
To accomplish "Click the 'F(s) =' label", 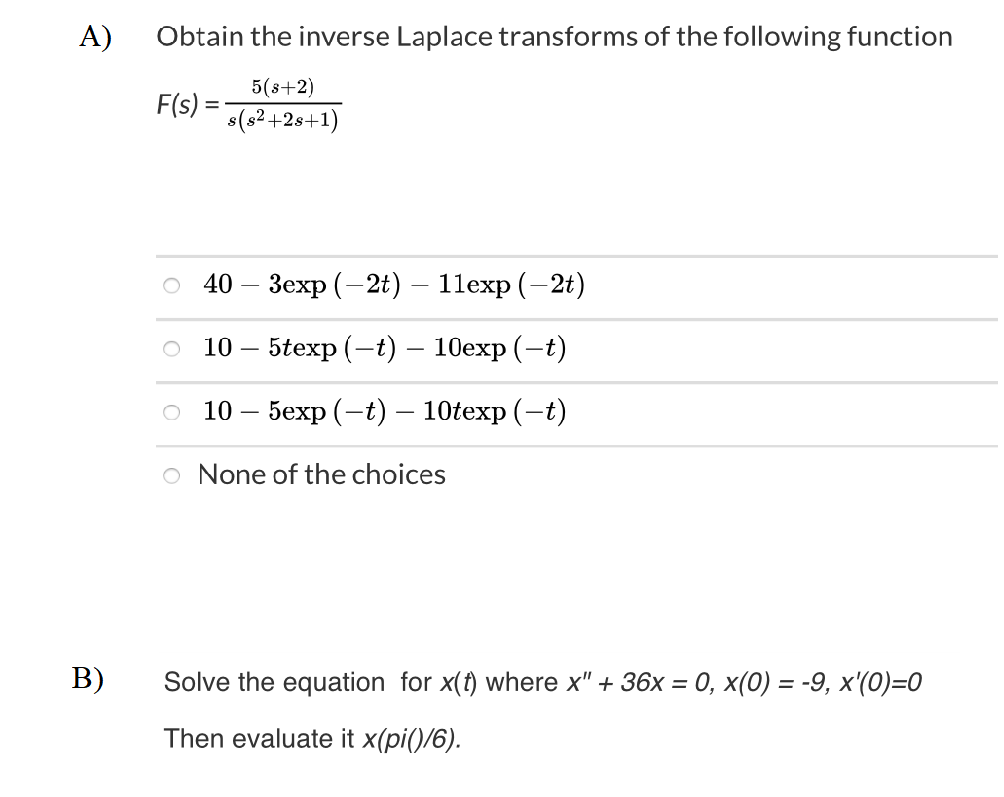I will pos(188,104).
